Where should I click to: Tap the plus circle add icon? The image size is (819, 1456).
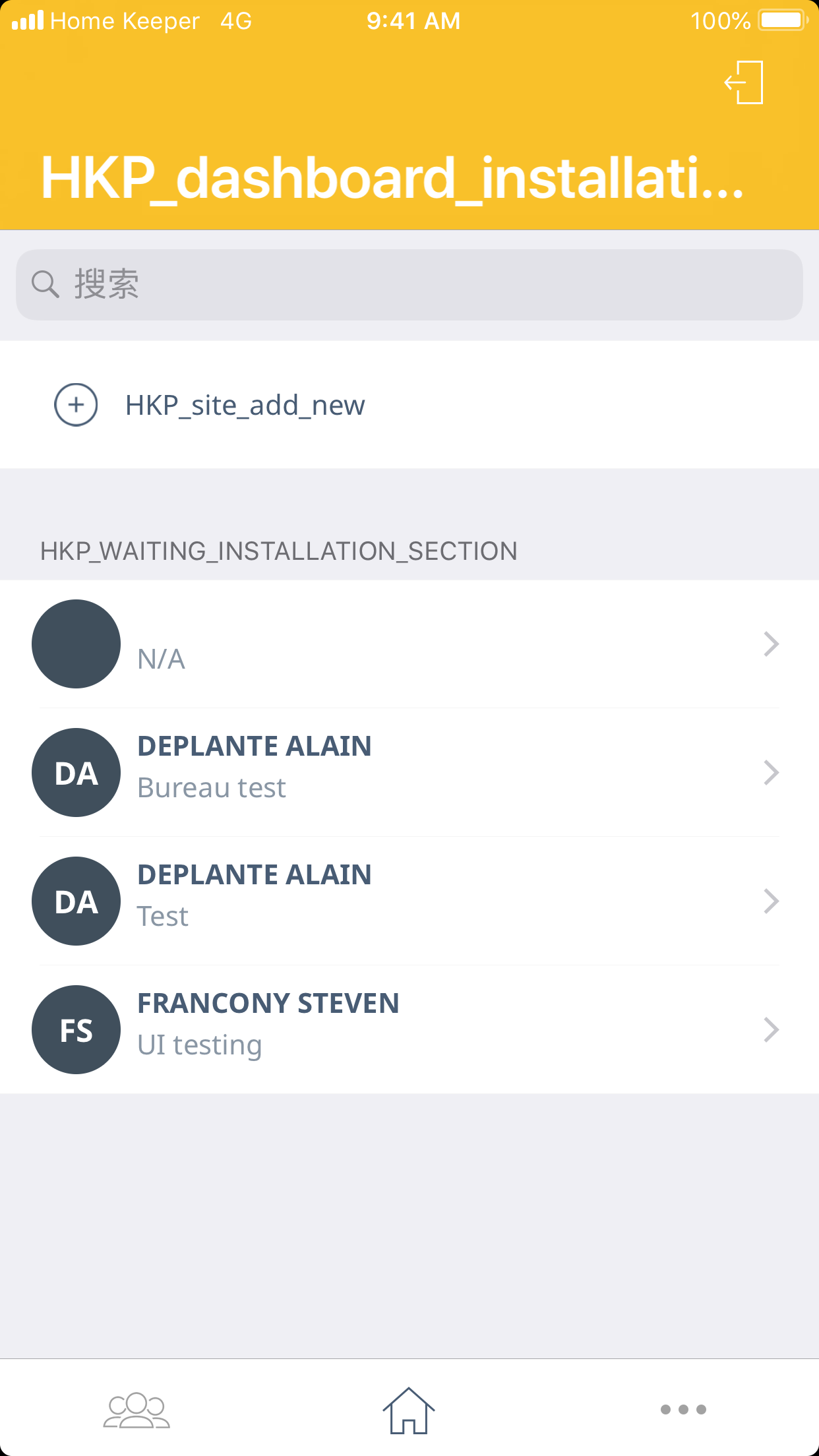pyautogui.click(x=76, y=405)
